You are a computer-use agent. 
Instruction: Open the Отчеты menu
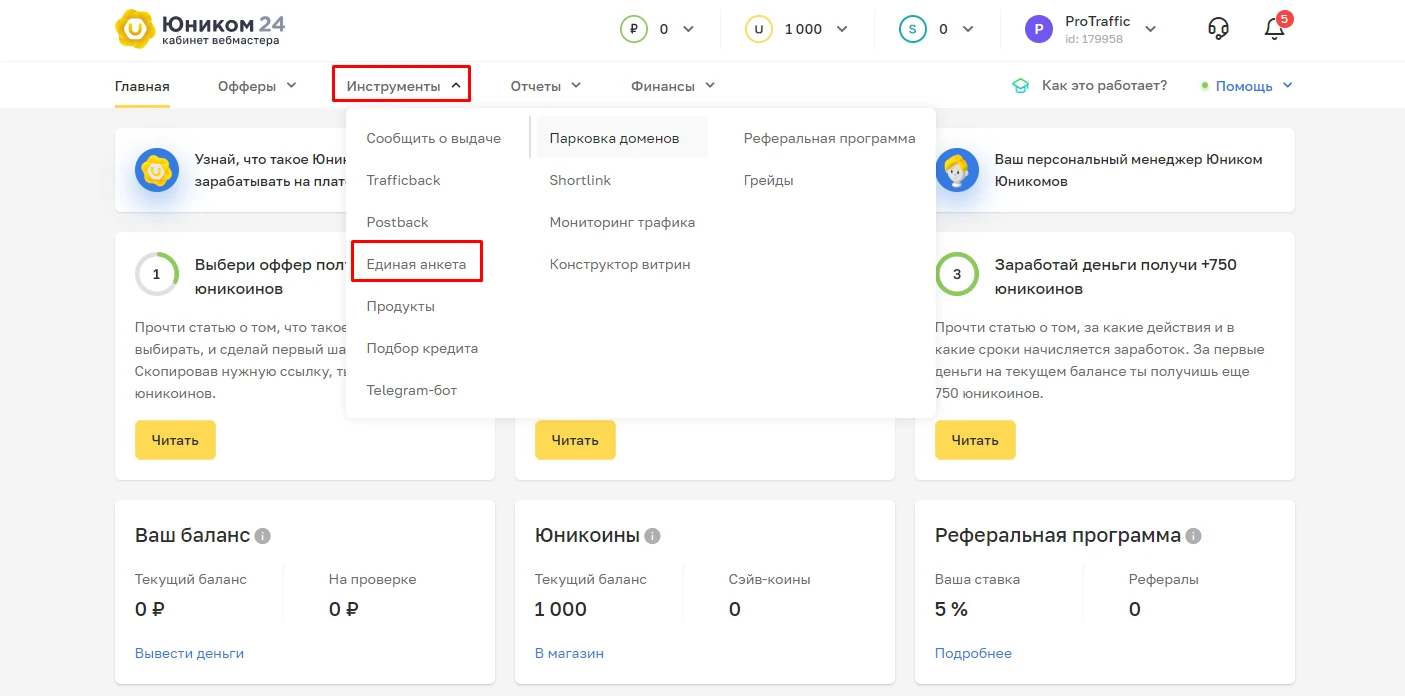pyautogui.click(x=536, y=86)
